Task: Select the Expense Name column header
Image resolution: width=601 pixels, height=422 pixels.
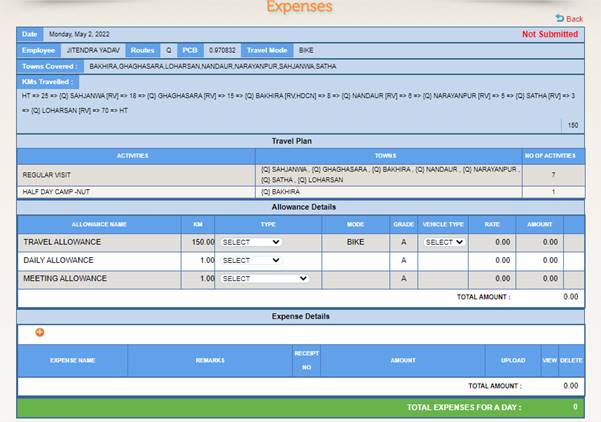Action: [x=72, y=359]
